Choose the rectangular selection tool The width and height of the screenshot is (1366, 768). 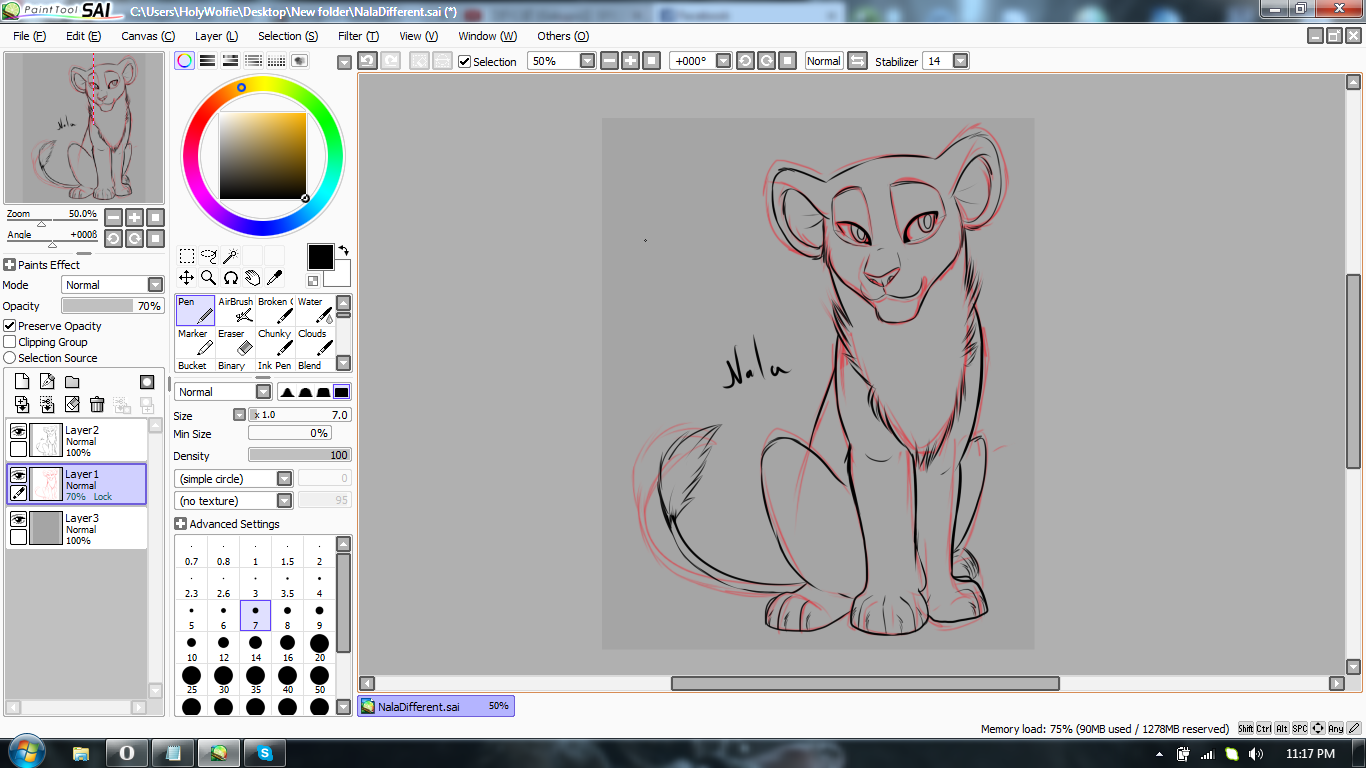[x=187, y=256]
